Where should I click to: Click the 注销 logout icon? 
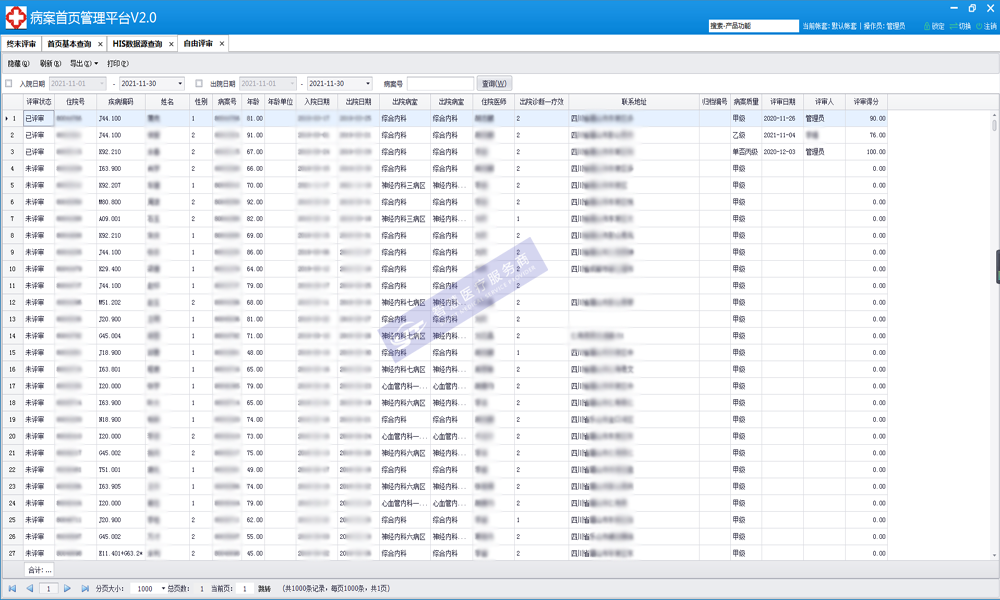[x=979, y=26]
